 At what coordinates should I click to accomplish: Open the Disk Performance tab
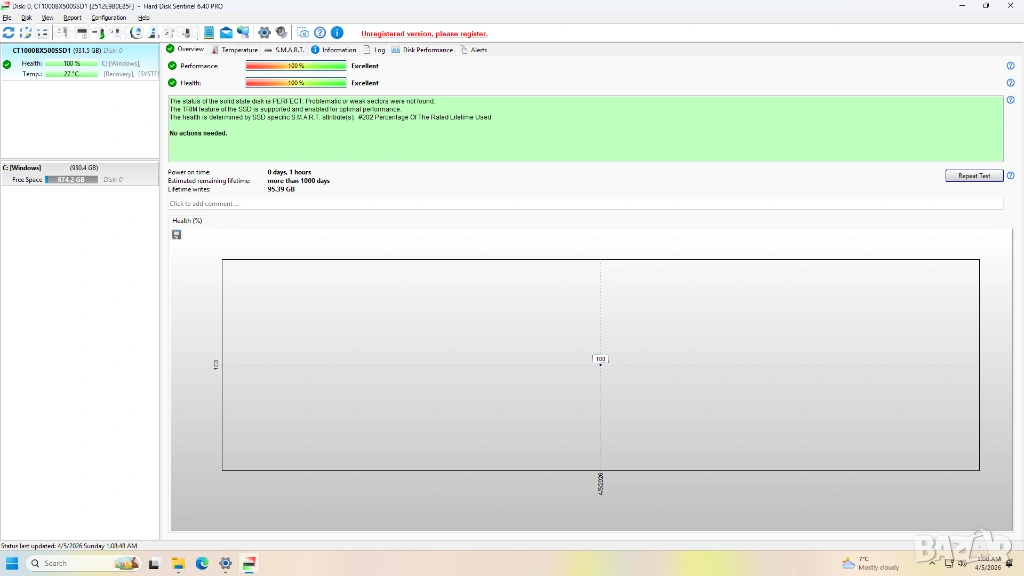point(423,49)
